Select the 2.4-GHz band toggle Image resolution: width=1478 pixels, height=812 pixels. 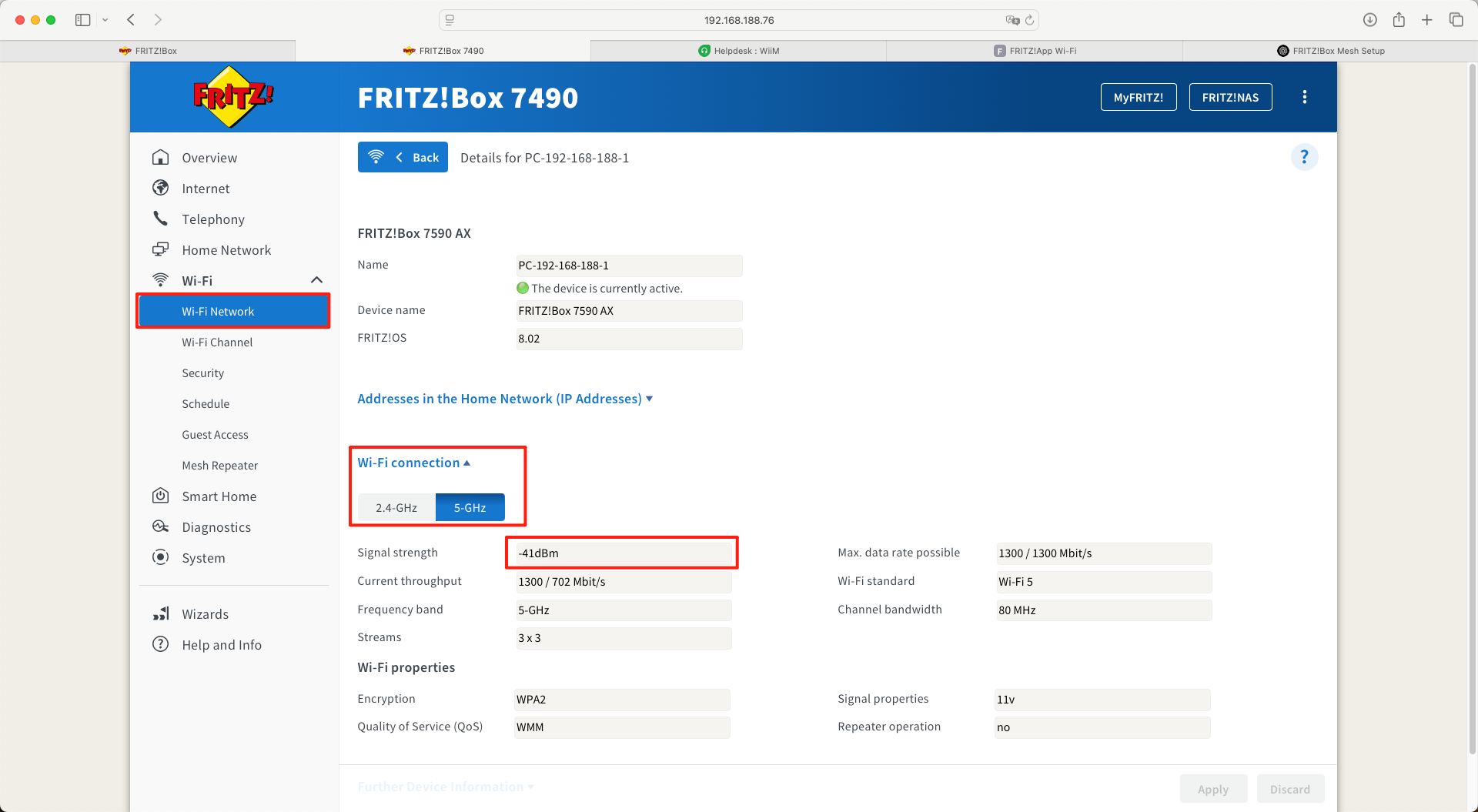click(396, 507)
